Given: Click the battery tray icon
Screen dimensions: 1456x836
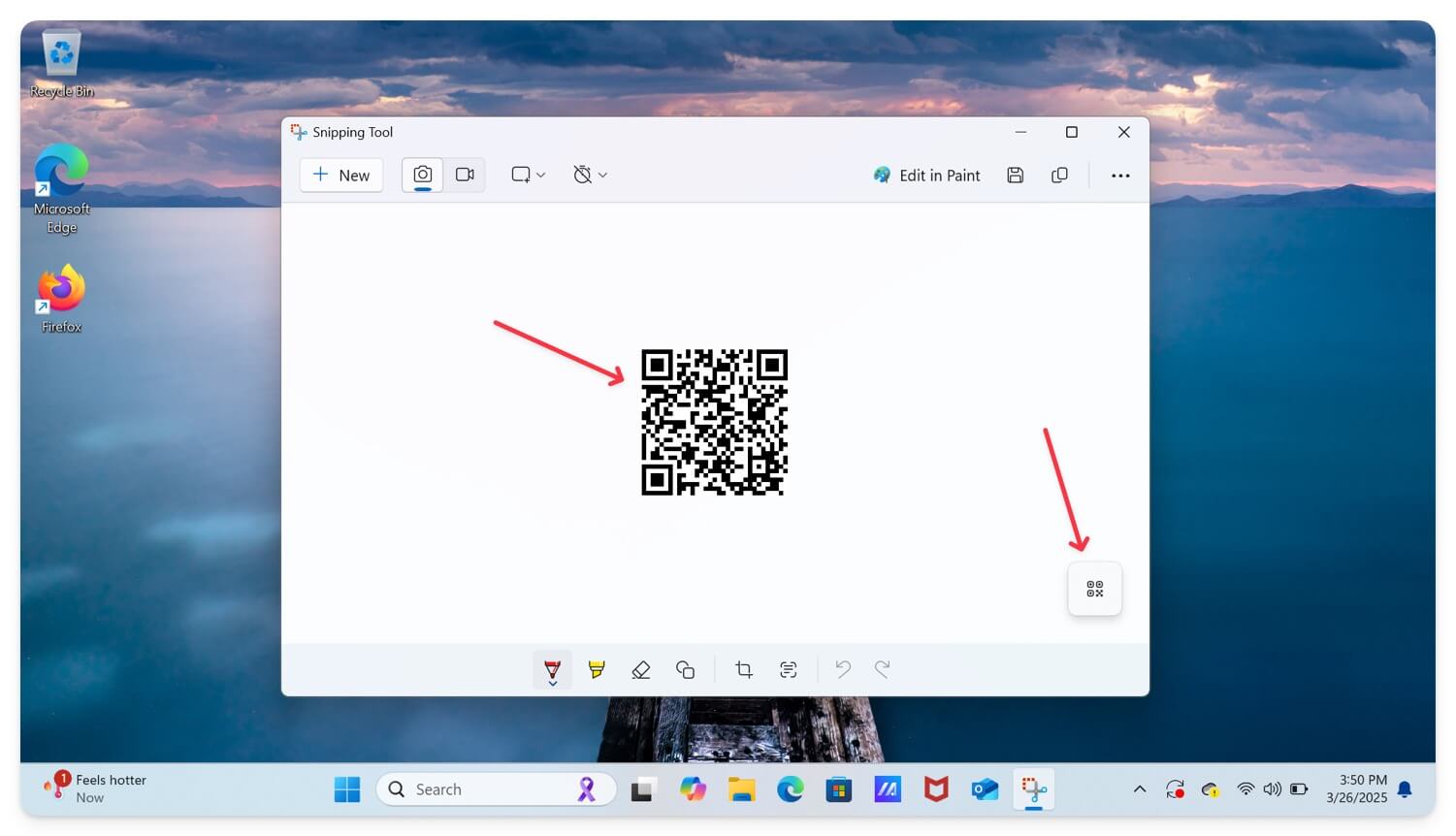Looking at the screenshot, I should pos(1299,789).
